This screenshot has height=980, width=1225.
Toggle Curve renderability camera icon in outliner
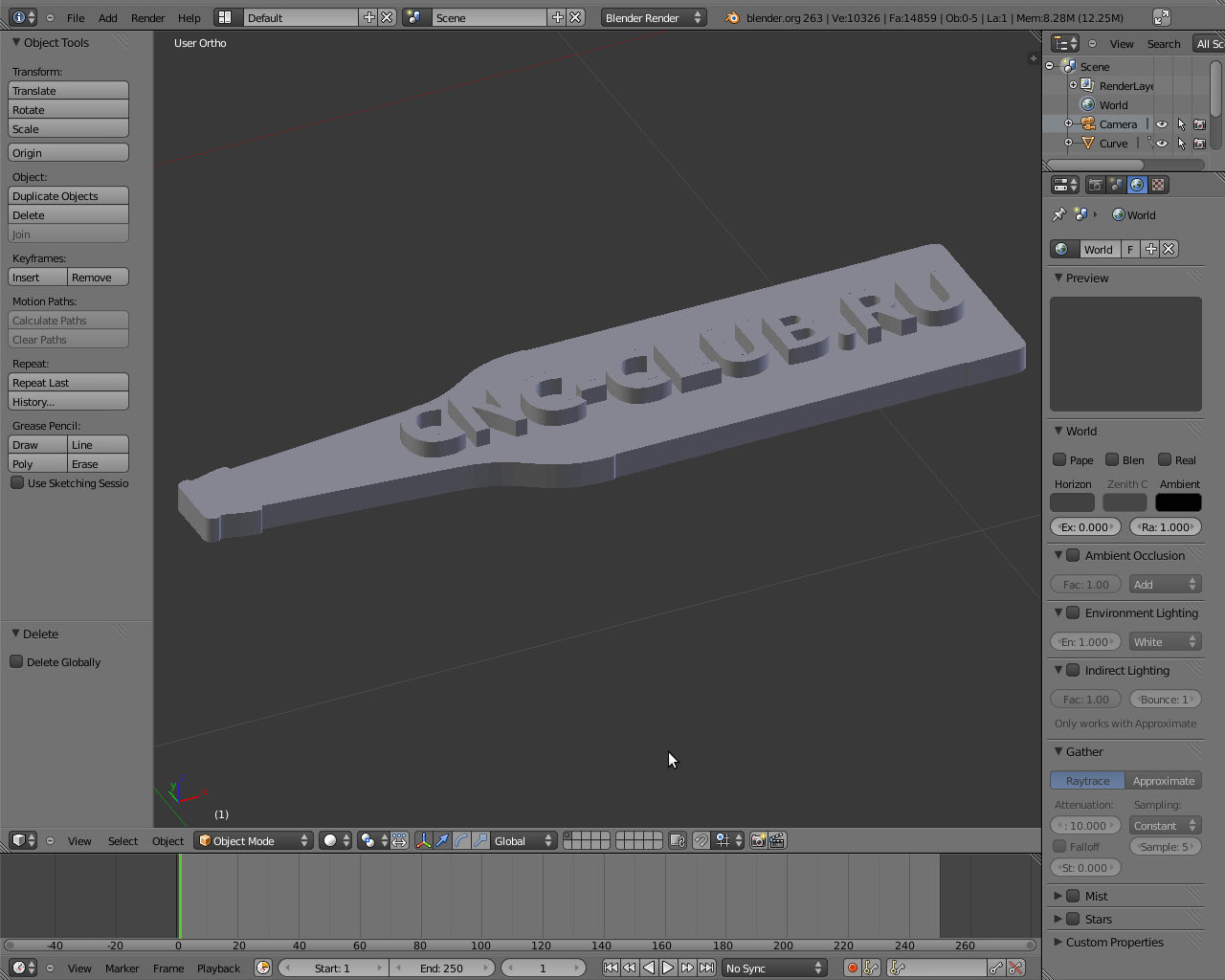[x=1199, y=144]
